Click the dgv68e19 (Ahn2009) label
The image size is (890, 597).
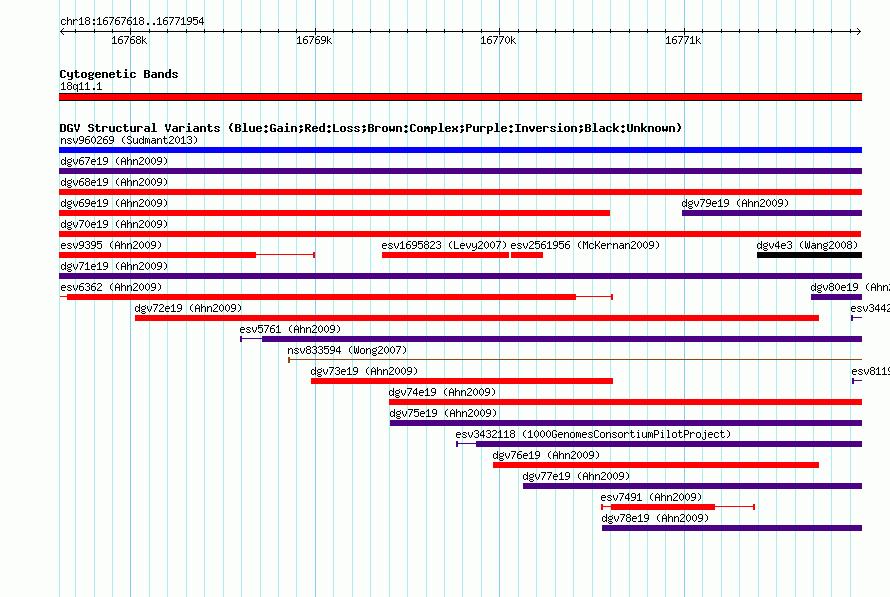(114, 182)
